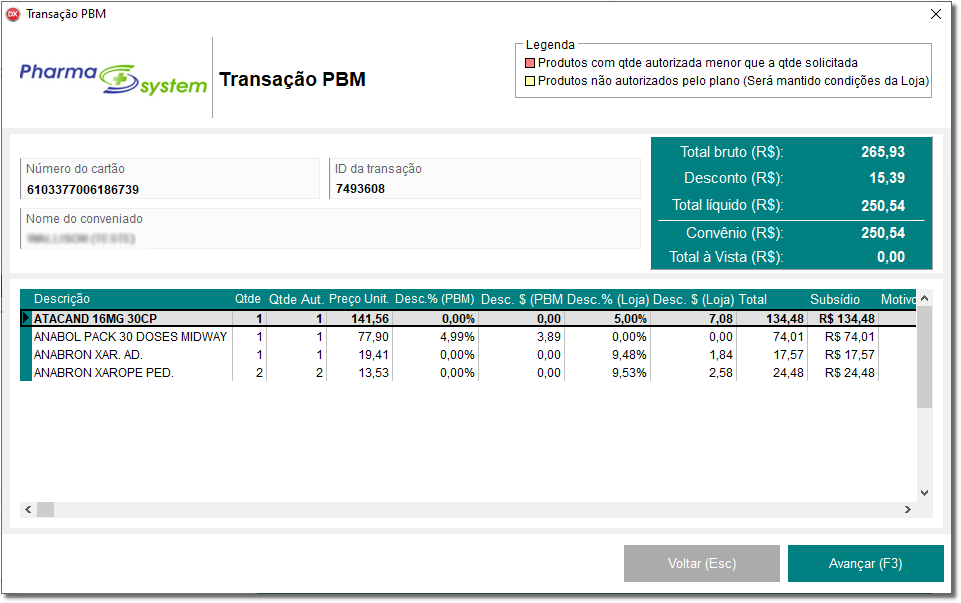The width and height of the screenshot is (961, 603).
Task: Click the Pharma System logo
Action: (113, 79)
